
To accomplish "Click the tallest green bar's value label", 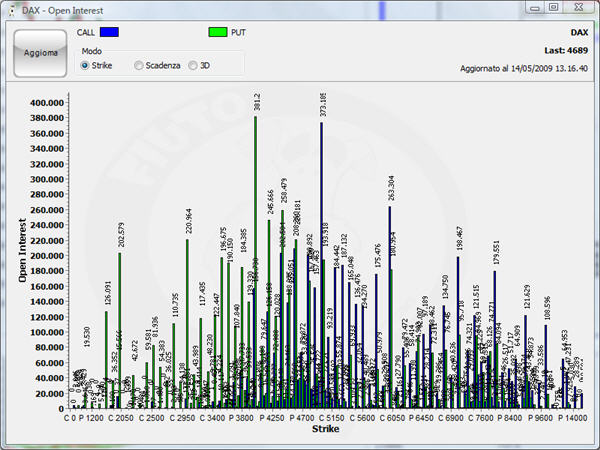I will coord(257,102).
